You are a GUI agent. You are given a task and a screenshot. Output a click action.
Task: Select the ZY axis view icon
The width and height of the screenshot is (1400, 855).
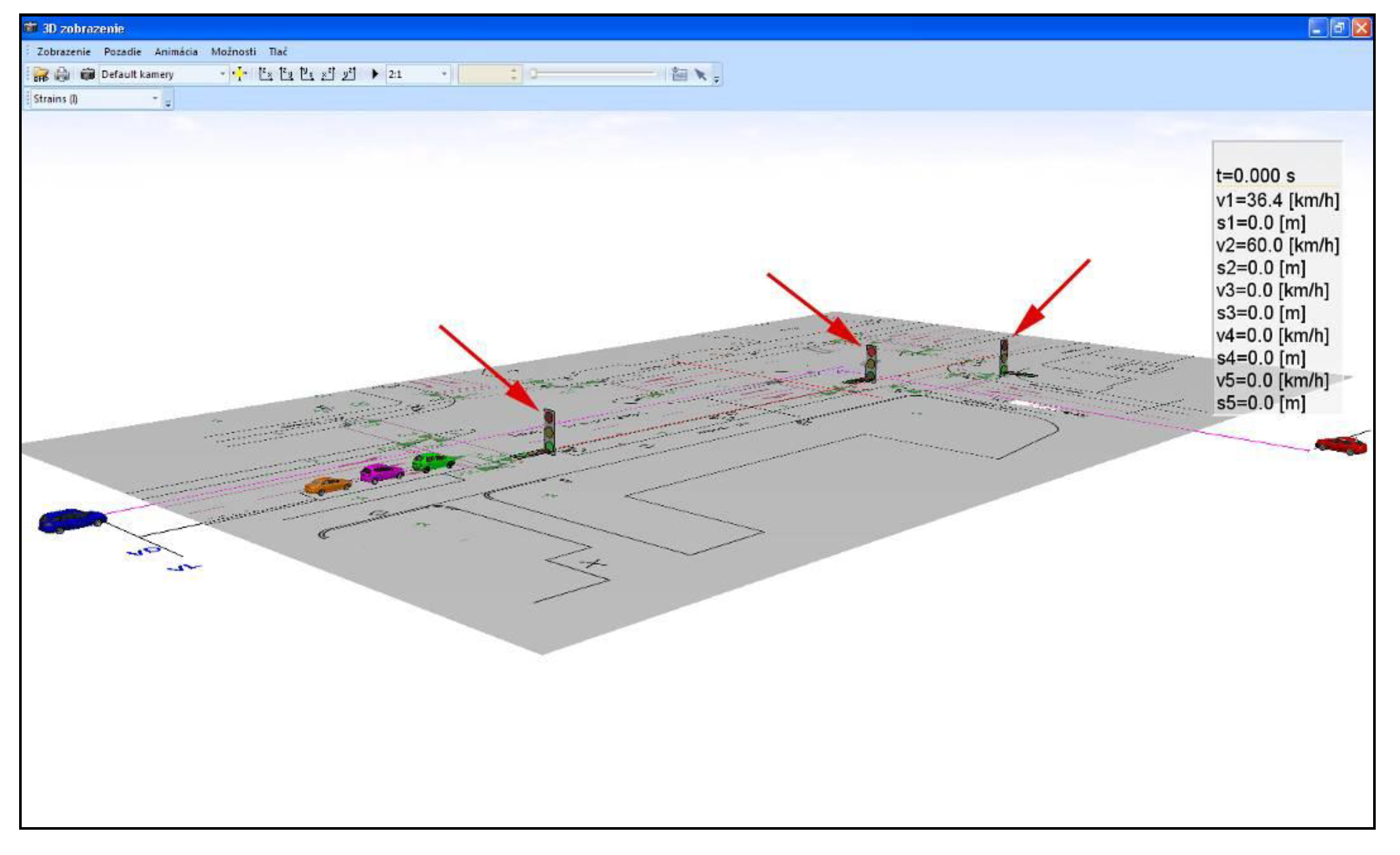287,74
